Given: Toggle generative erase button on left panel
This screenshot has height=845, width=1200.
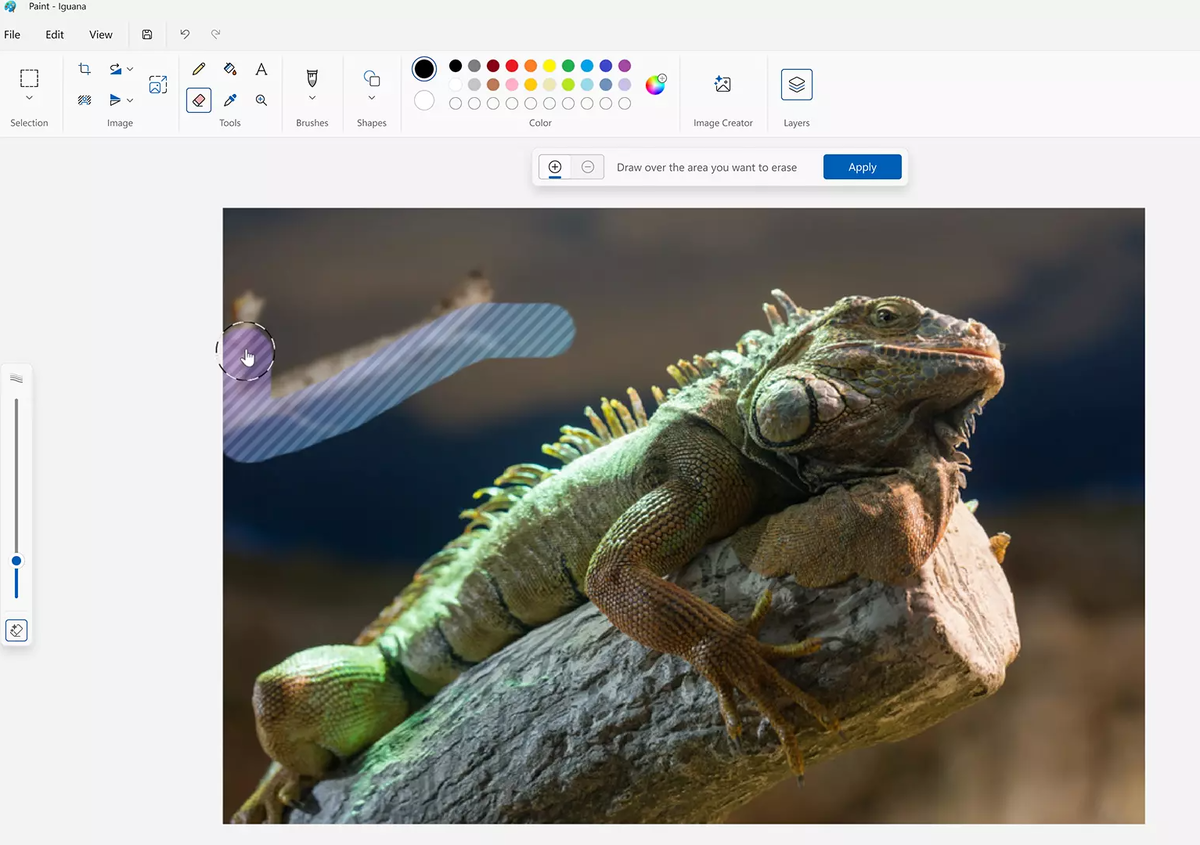Looking at the screenshot, I should point(16,630).
